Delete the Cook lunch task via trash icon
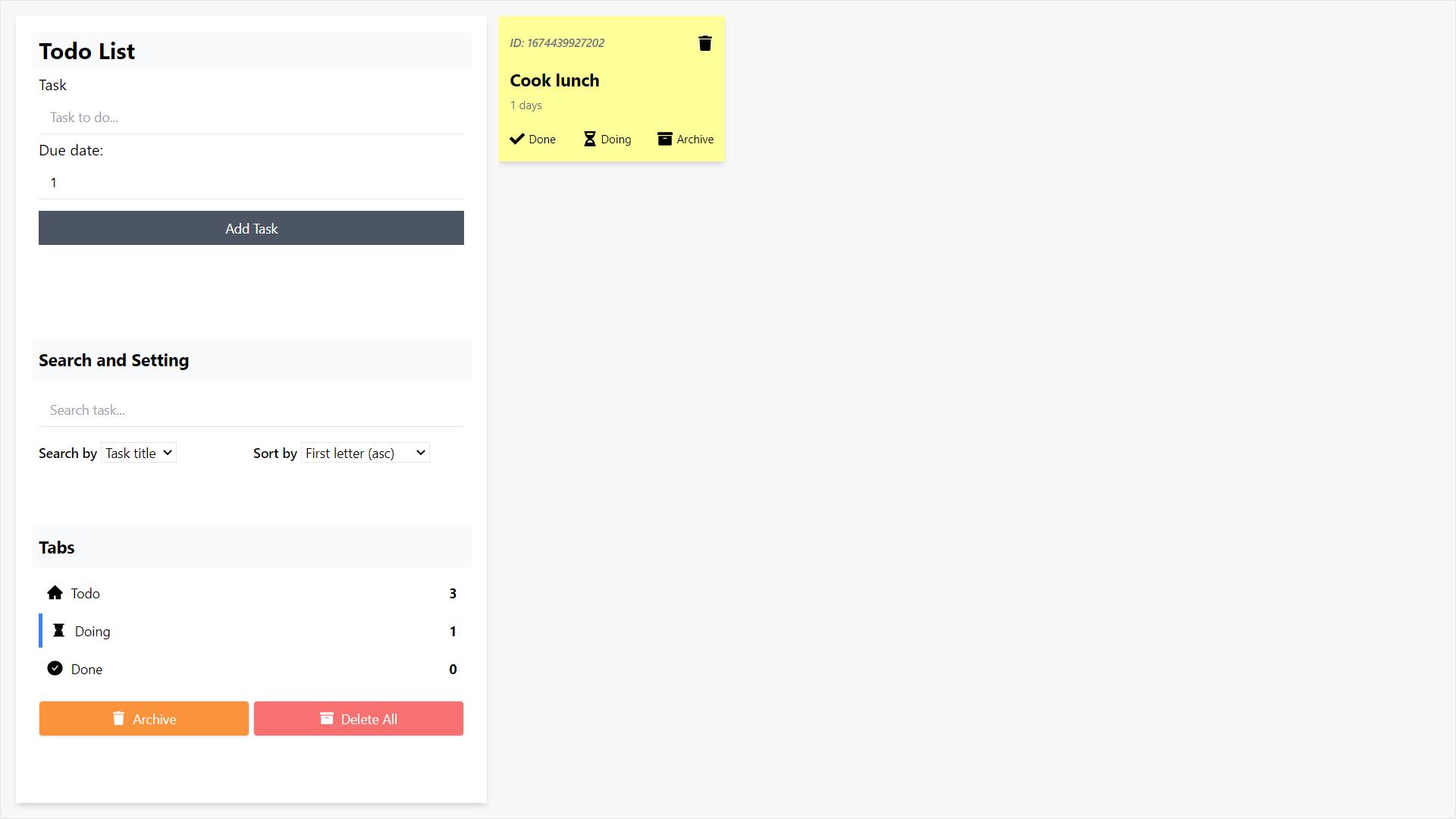Screen dimensions: 1456x819 (704, 43)
